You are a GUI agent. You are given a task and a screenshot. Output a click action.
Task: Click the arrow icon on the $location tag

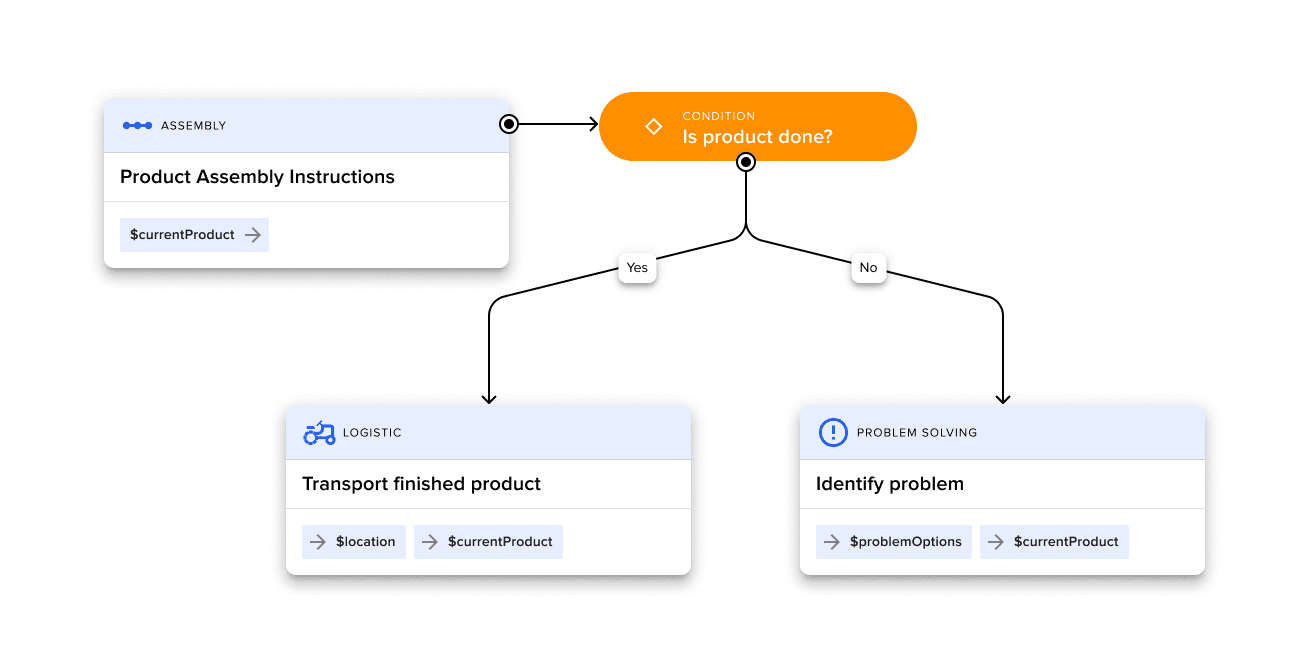(319, 541)
